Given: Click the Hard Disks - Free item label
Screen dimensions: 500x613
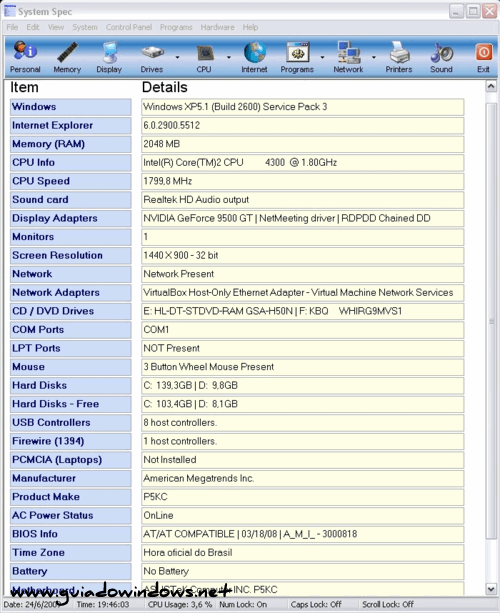Looking at the screenshot, I should (71, 404).
